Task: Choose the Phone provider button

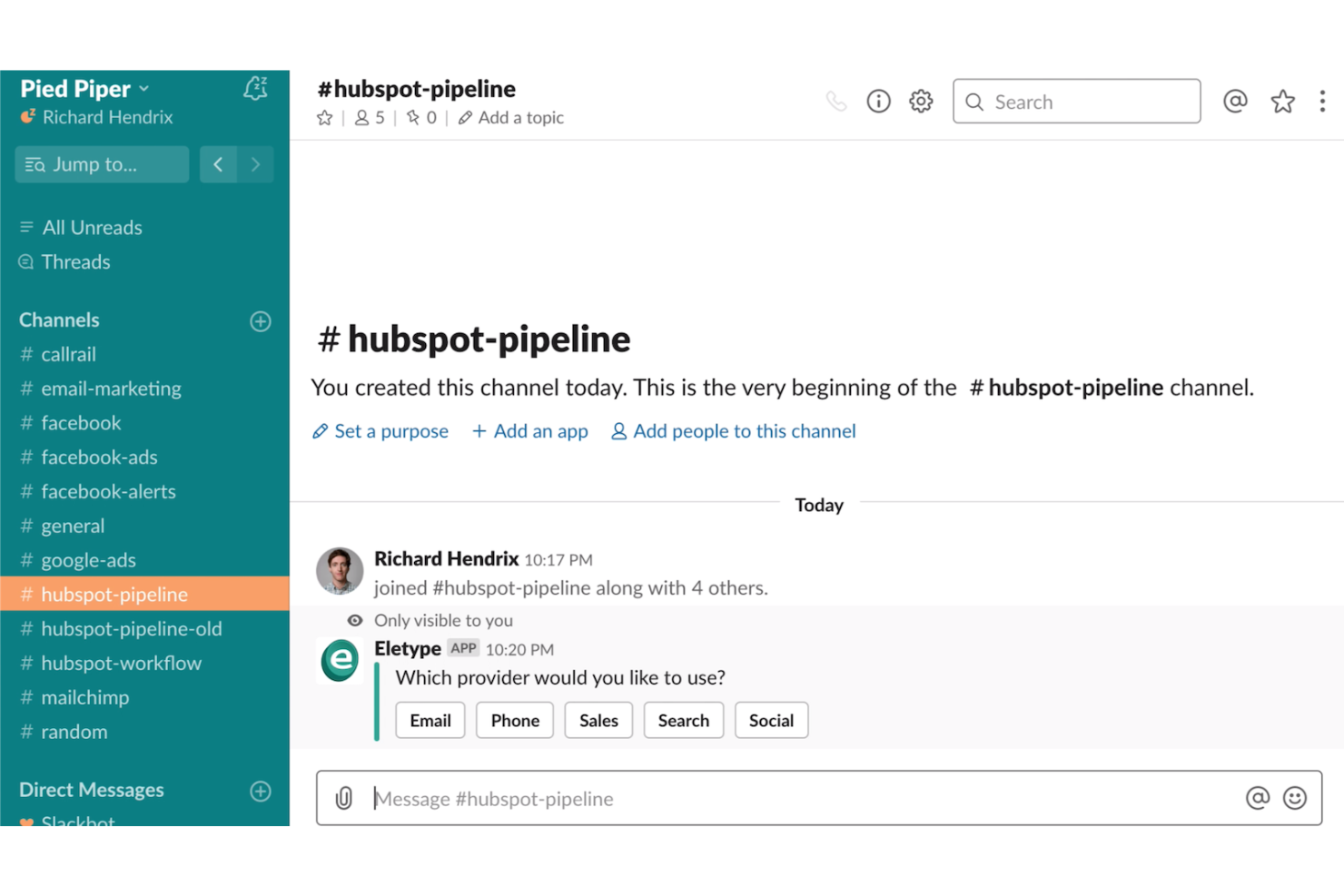Action: (515, 721)
